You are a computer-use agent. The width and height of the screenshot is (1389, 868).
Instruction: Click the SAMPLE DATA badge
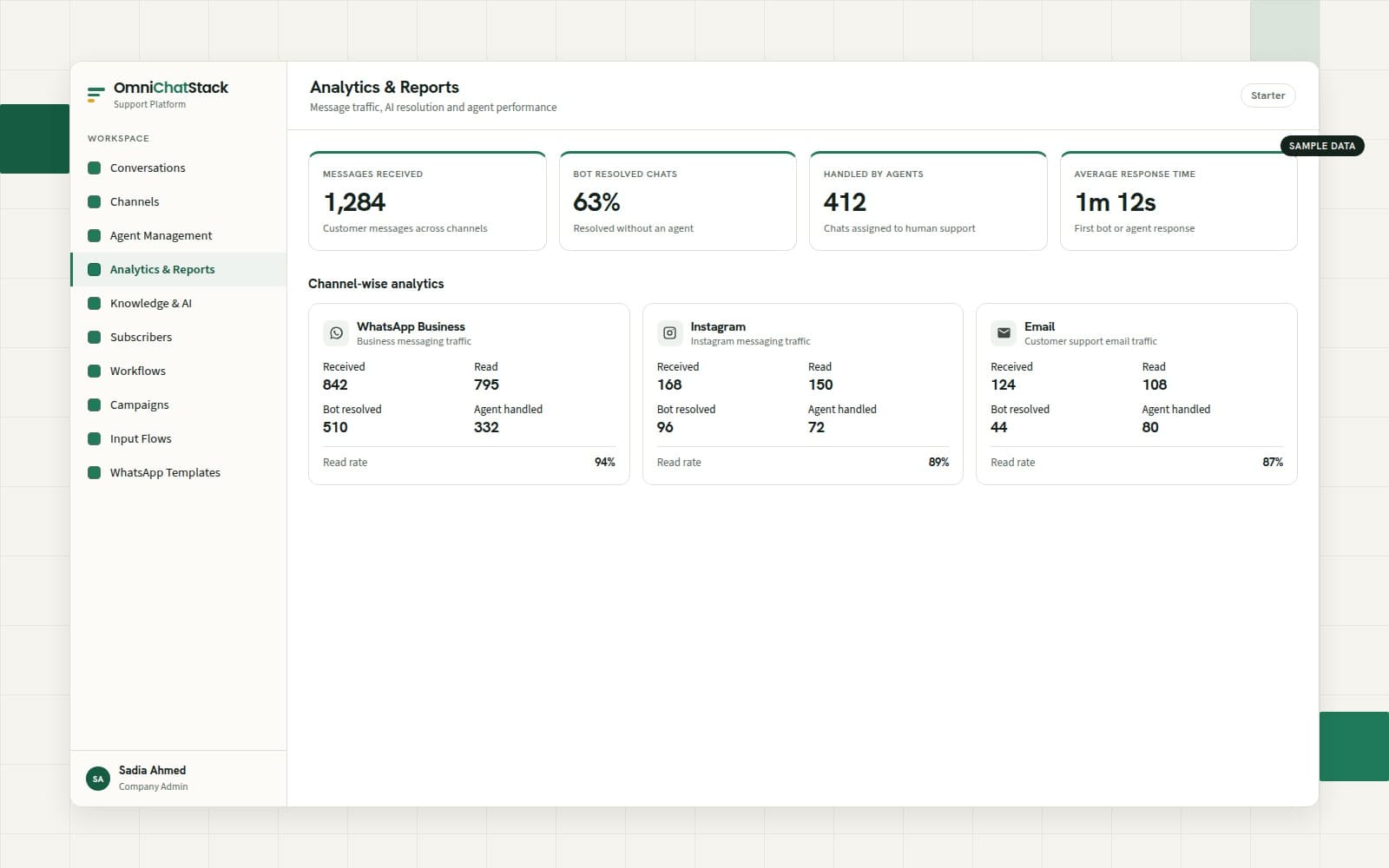click(x=1322, y=146)
